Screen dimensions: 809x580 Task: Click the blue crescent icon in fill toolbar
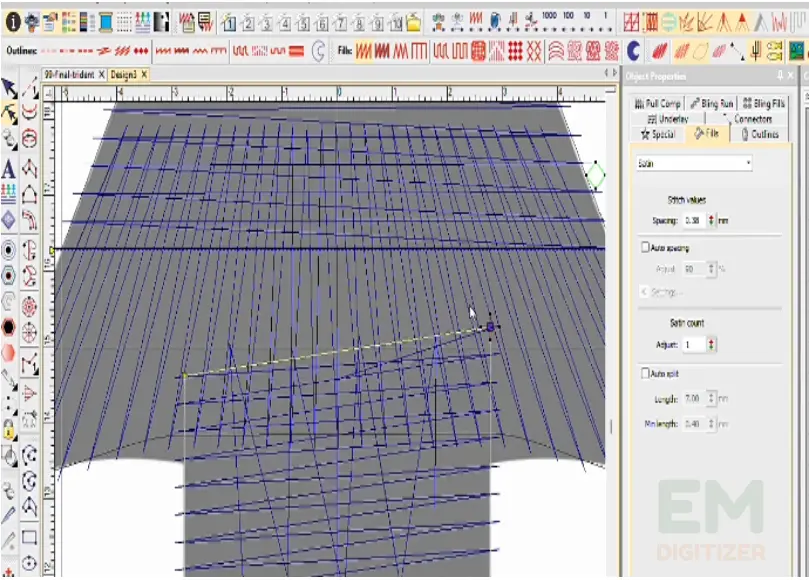[633, 51]
